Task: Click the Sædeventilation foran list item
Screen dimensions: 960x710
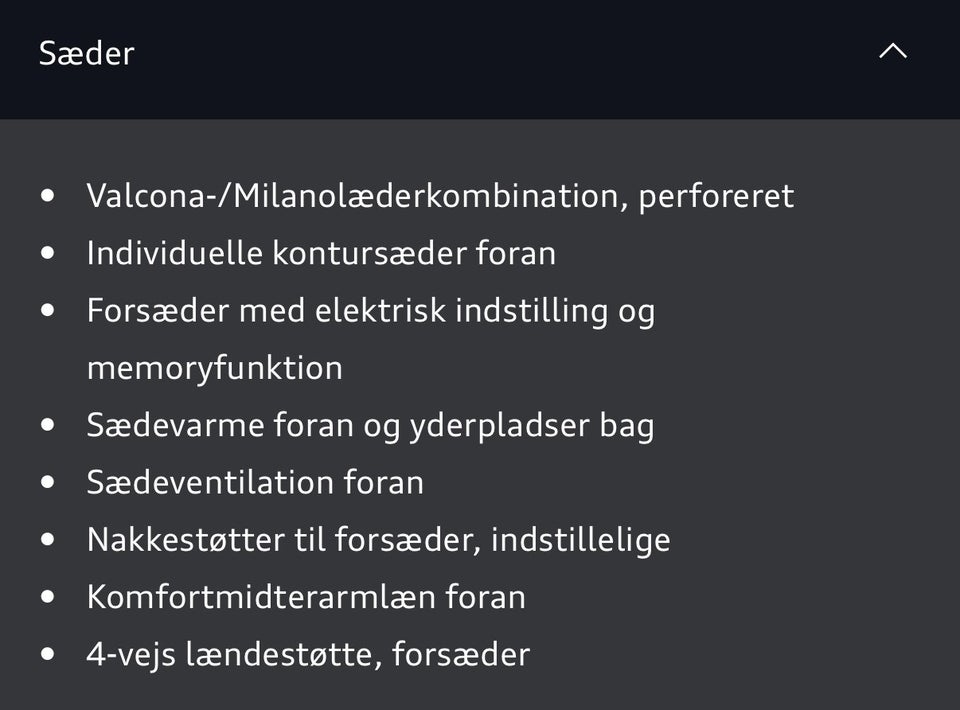Action: 255,483
